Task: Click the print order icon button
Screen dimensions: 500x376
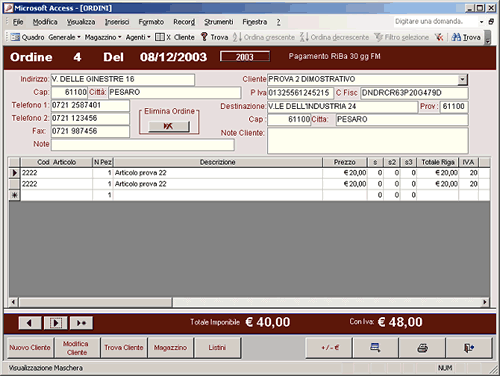Action: click(422, 348)
